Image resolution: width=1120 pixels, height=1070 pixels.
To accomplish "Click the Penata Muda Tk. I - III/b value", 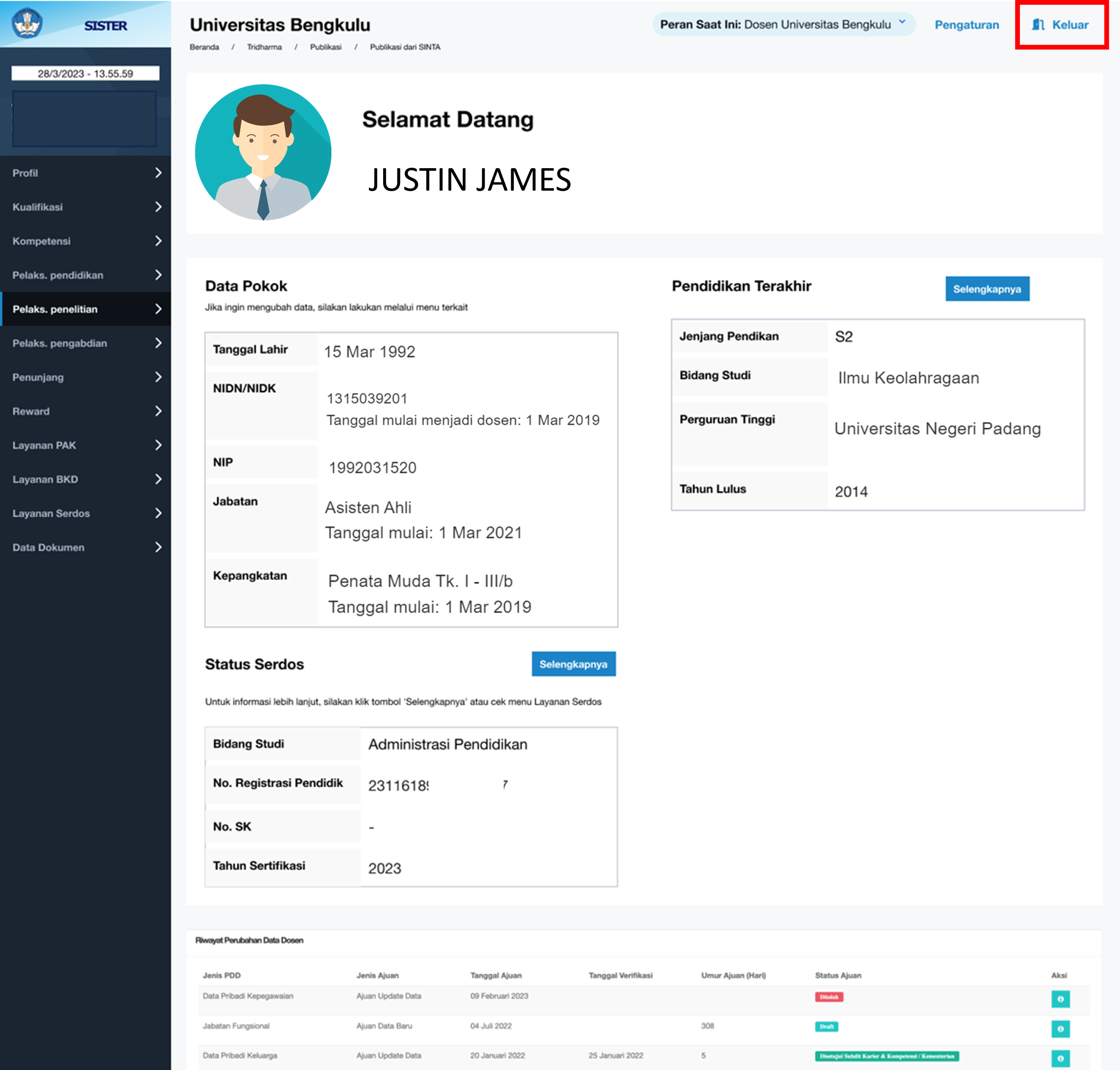I will coord(420,581).
